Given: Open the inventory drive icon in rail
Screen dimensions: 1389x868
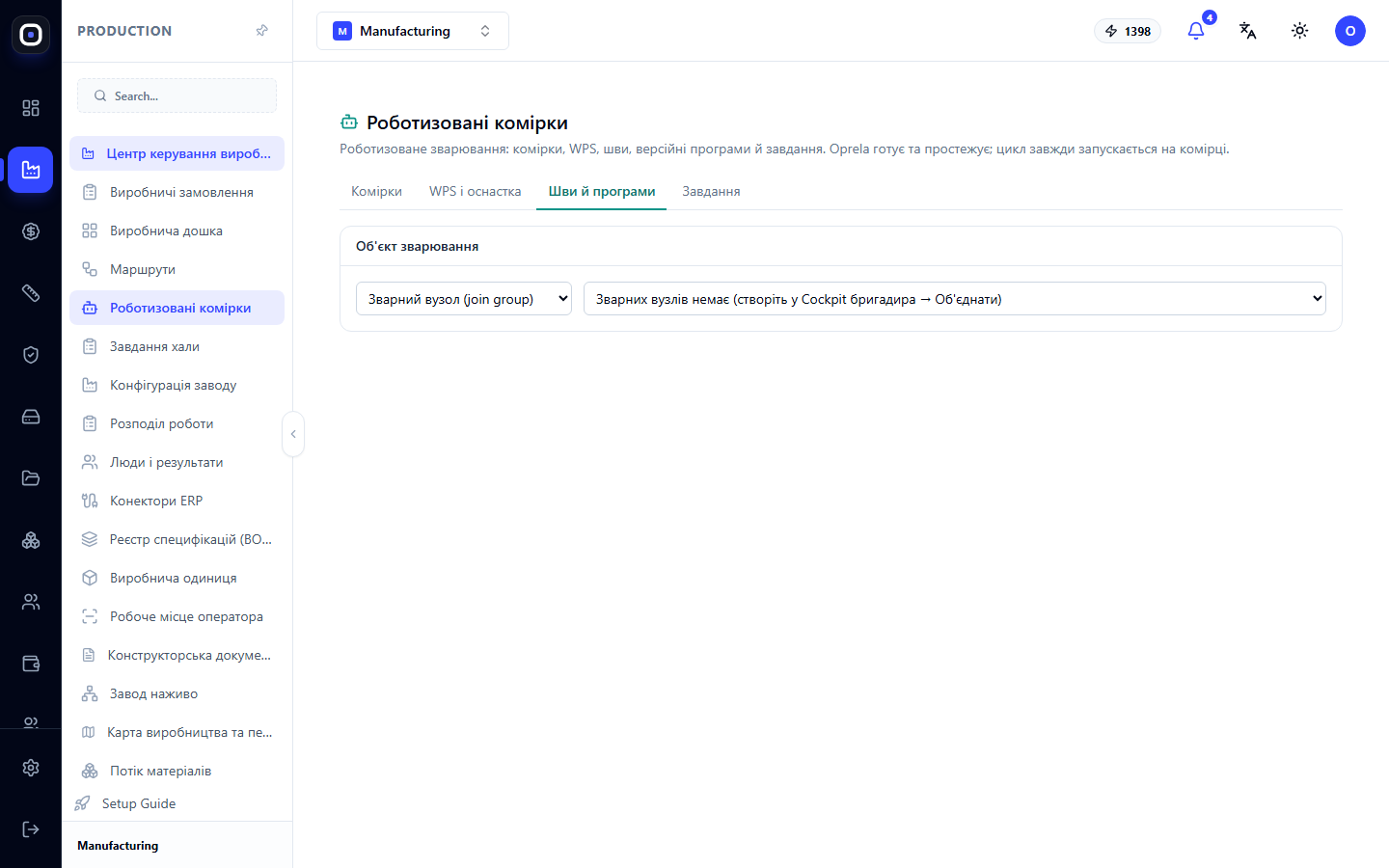Looking at the screenshot, I should click(31, 417).
